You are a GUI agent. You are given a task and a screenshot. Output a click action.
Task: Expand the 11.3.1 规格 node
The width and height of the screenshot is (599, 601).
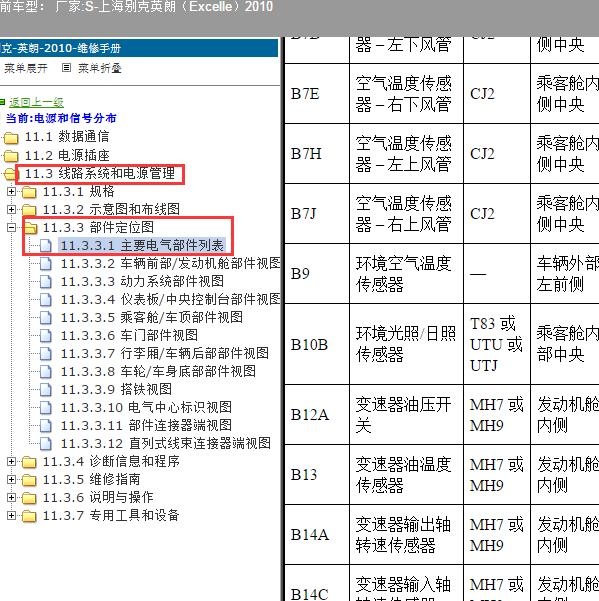coord(11,191)
